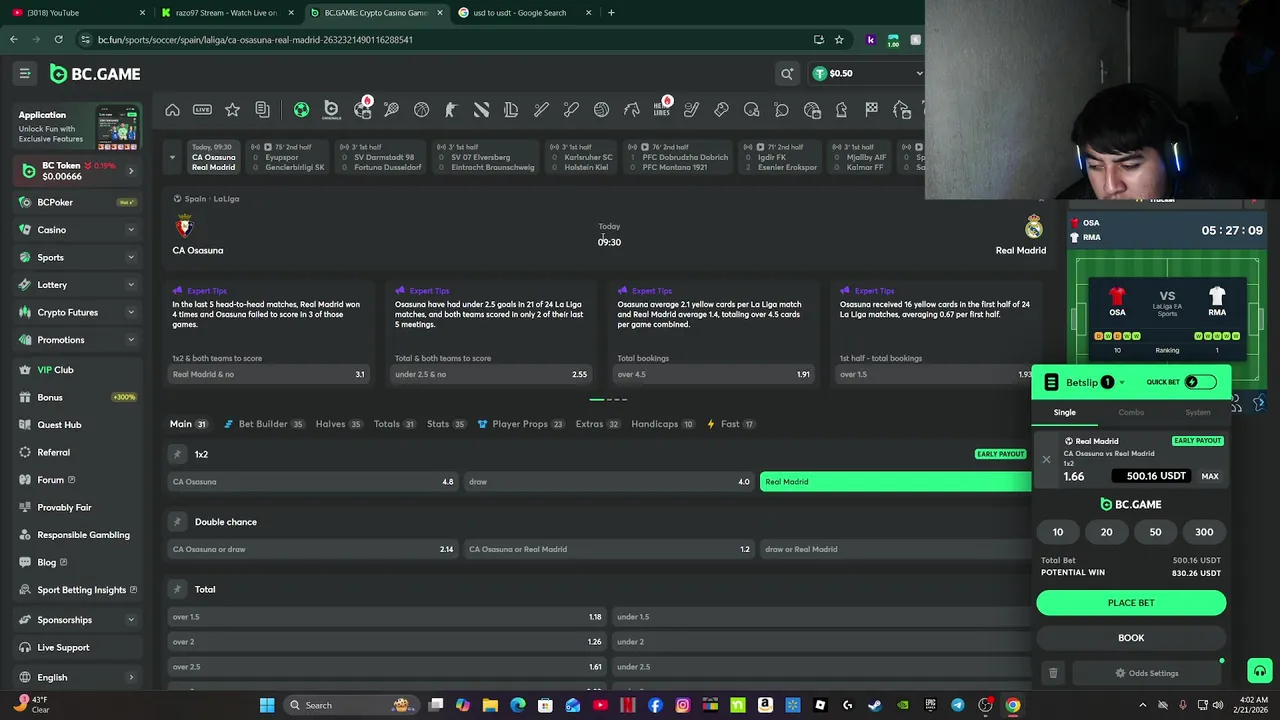Select the System betslip tab

[1197, 412]
